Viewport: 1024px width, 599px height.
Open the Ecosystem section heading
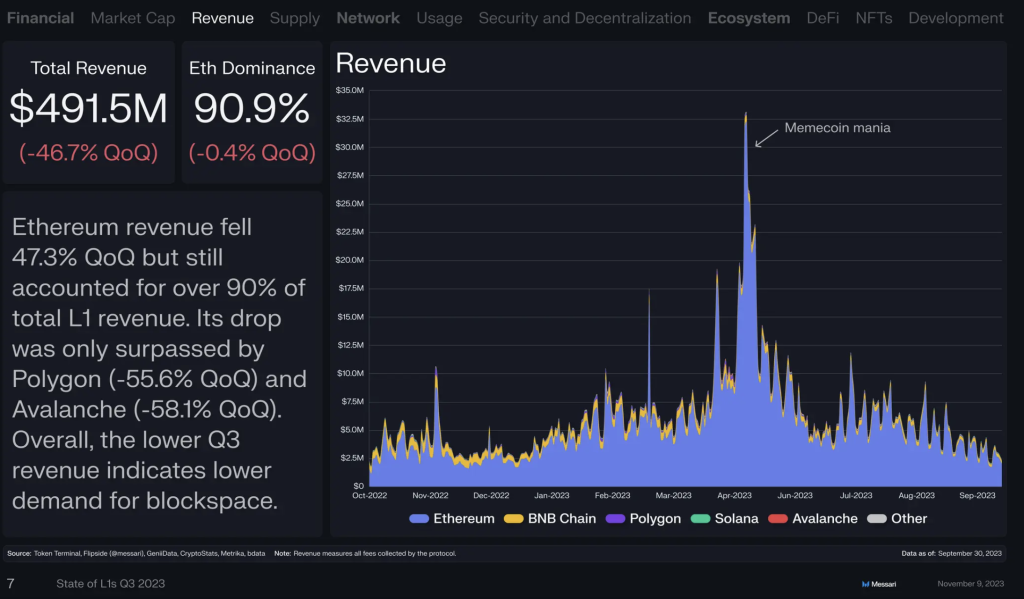pyautogui.click(x=749, y=18)
